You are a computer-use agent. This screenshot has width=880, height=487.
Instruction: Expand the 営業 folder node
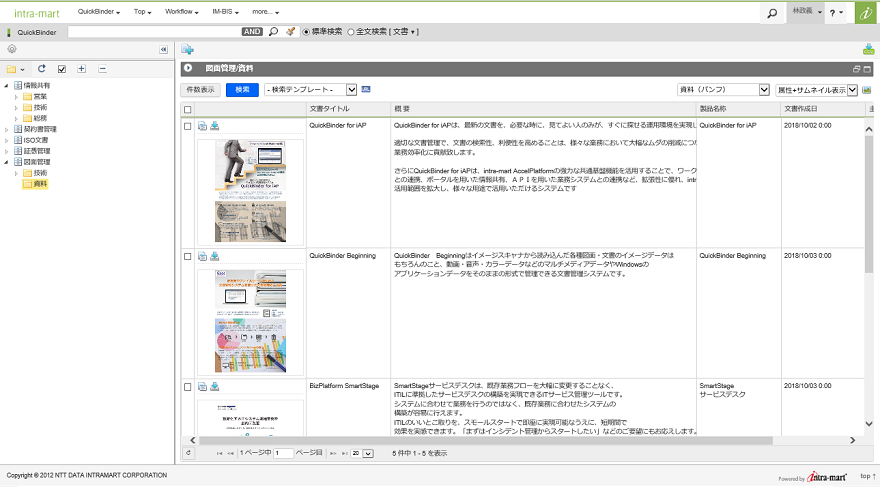(x=16, y=97)
